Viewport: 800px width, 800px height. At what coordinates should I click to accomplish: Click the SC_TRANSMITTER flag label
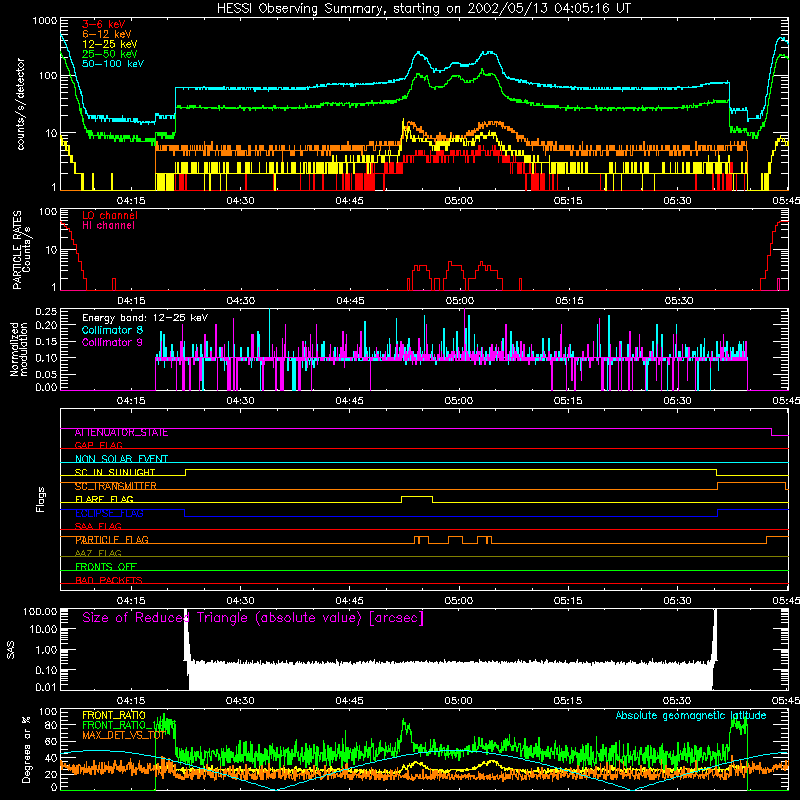pyautogui.click(x=116, y=486)
